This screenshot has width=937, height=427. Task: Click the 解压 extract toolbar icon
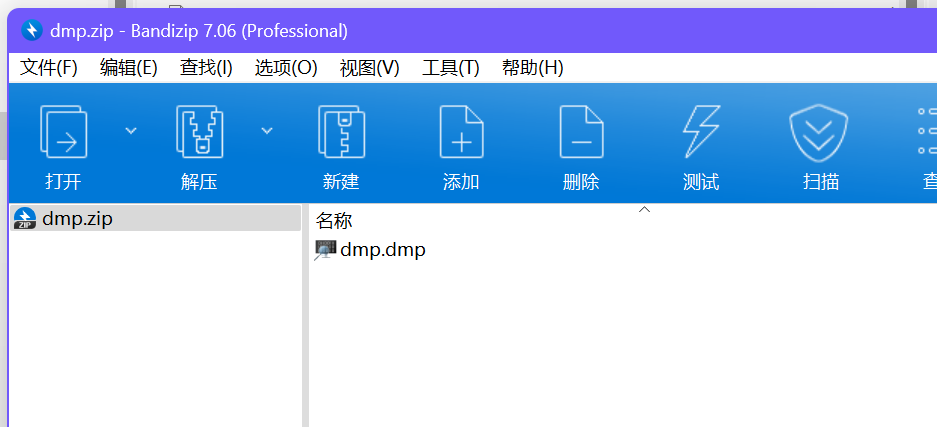coord(200,131)
